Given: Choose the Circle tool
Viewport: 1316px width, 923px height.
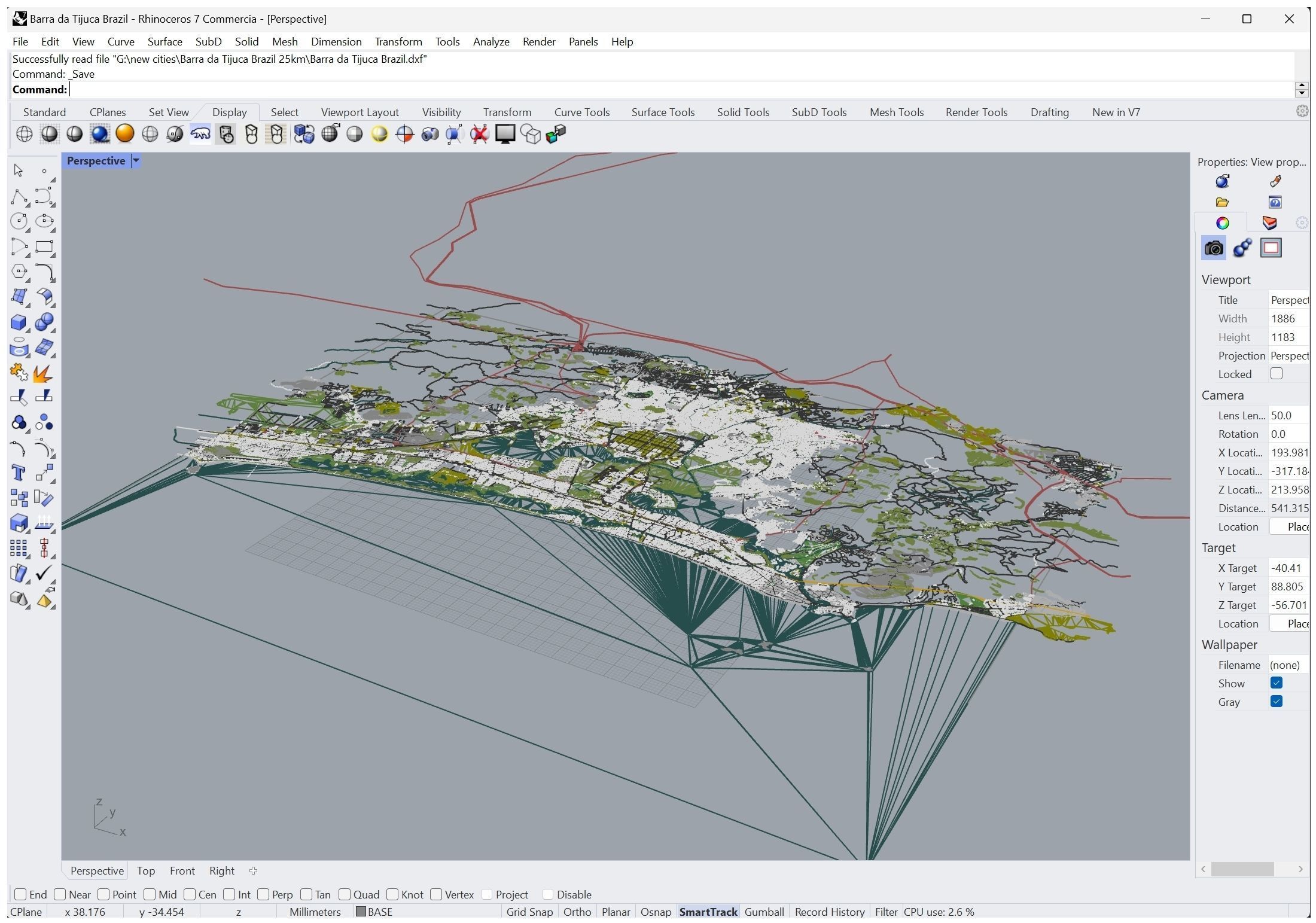Looking at the screenshot, I should pyautogui.click(x=19, y=221).
